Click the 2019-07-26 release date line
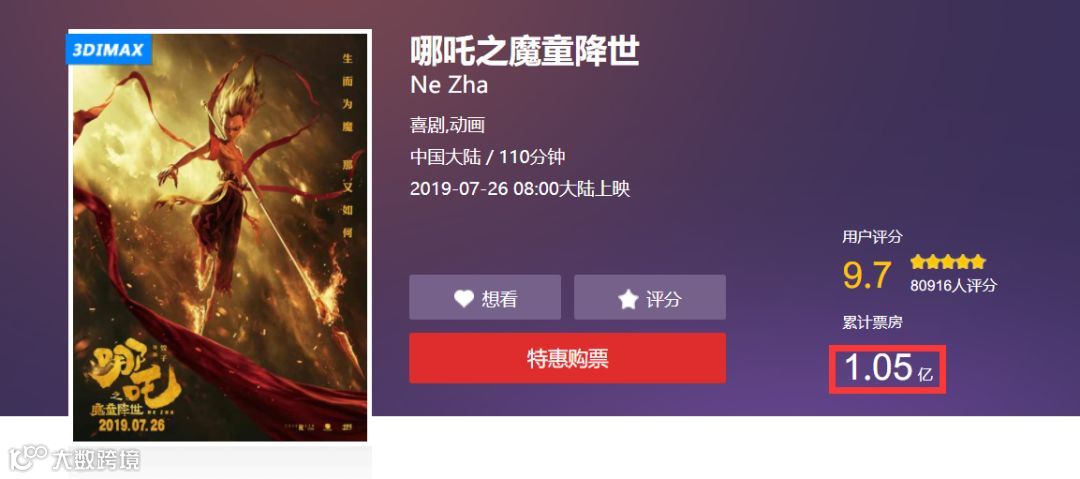Image resolution: width=1080 pixels, height=479 pixels. (x=520, y=189)
